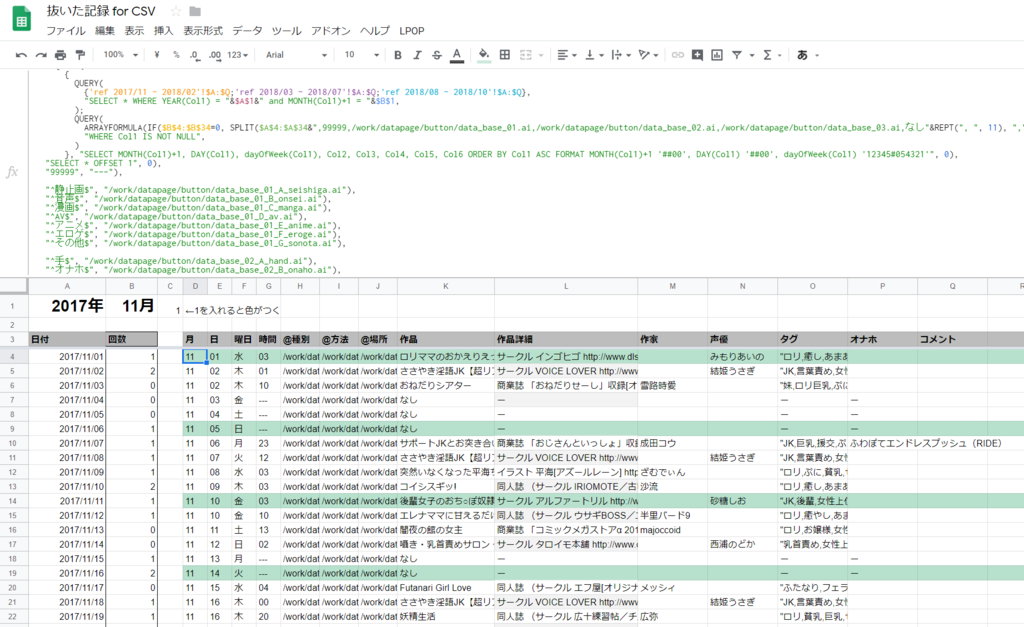Open the LPOP menu item
Image resolution: width=1024 pixels, height=627 pixels.
click(x=412, y=31)
